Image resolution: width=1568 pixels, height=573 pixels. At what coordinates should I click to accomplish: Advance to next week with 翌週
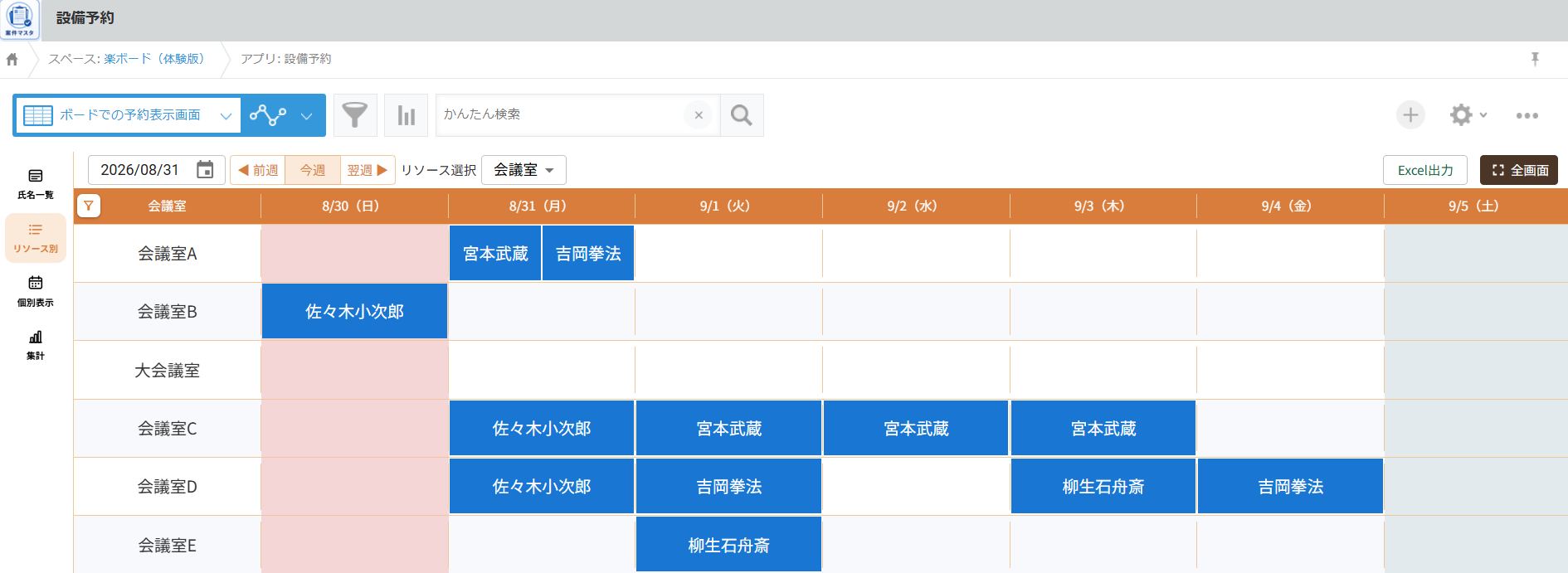click(368, 170)
